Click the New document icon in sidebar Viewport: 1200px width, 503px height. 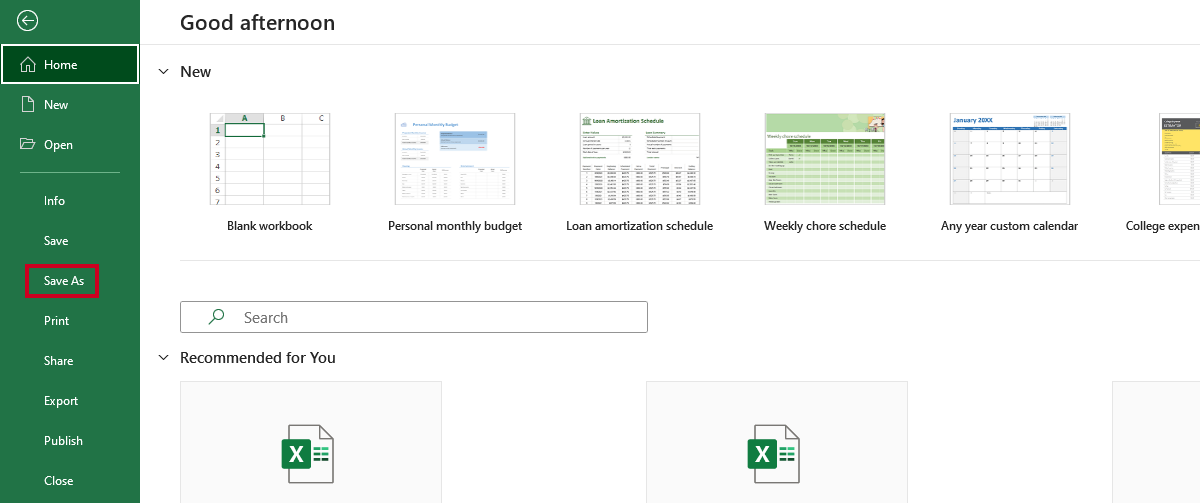(28, 104)
